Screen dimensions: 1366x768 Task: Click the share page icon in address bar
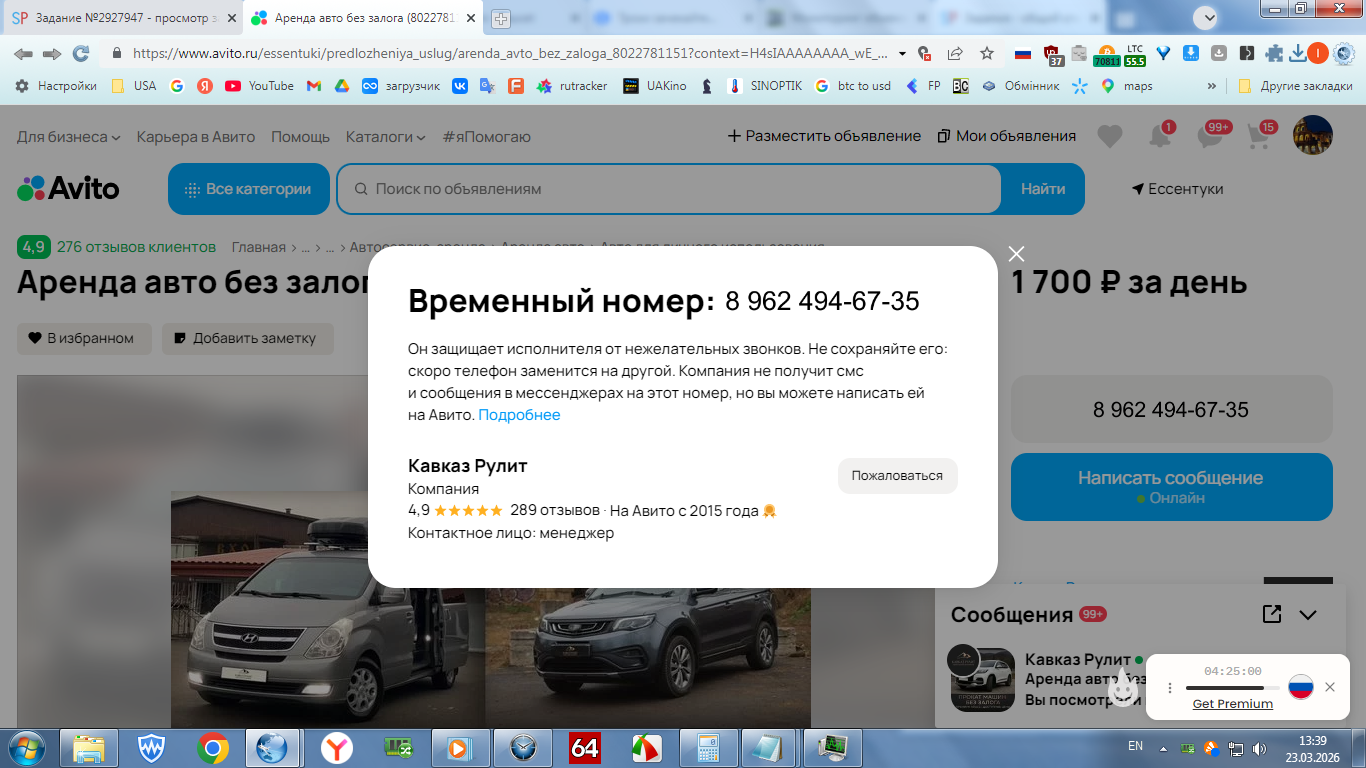coord(955,54)
